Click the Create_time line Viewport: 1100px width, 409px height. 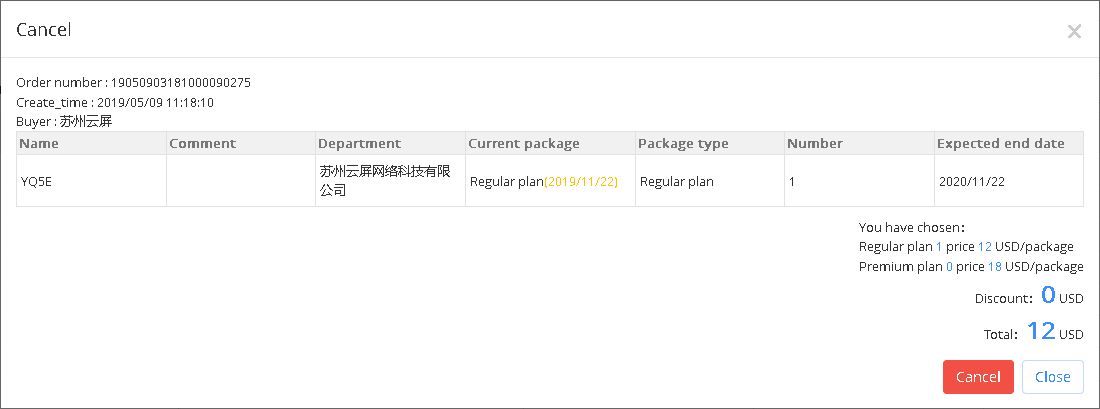(115, 102)
